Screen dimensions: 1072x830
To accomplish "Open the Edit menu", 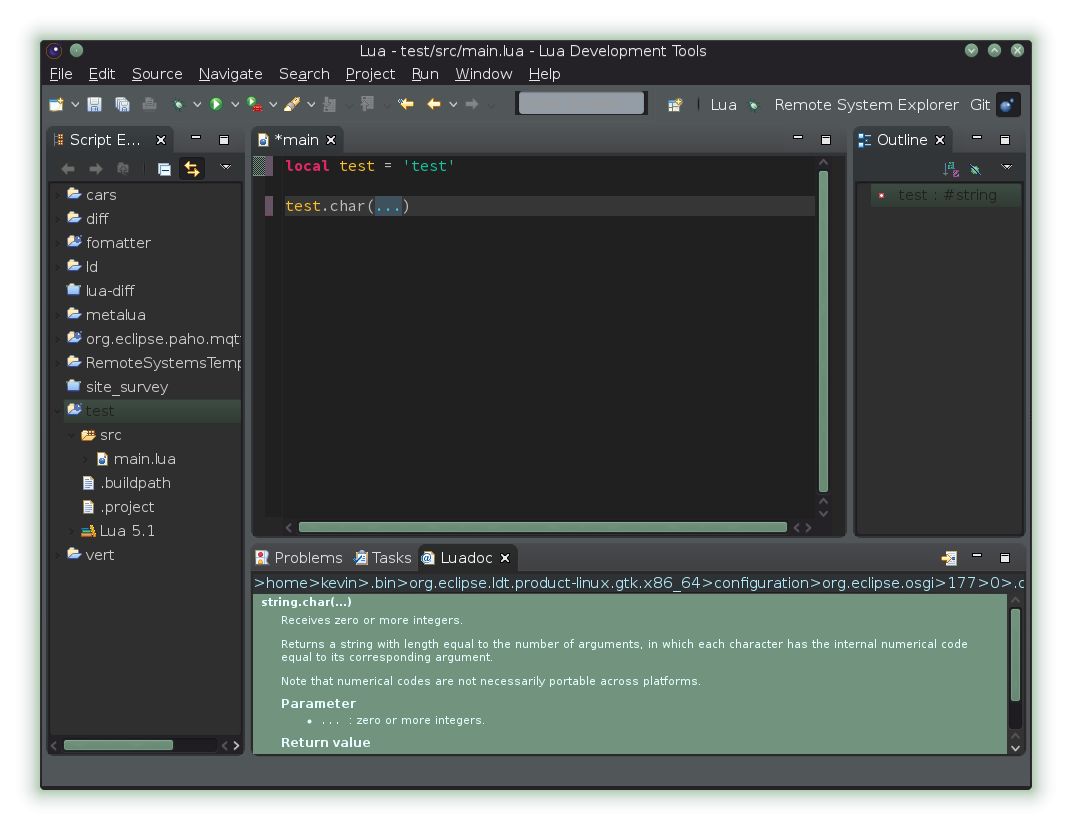I will pyautogui.click(x=102, y=74).
